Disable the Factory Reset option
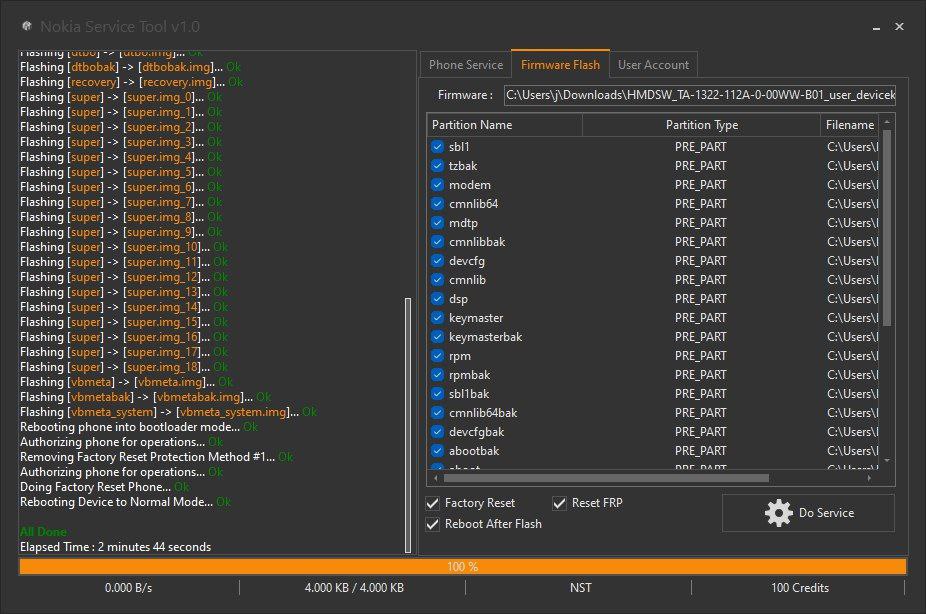The image size is (926, 614). 433,502
